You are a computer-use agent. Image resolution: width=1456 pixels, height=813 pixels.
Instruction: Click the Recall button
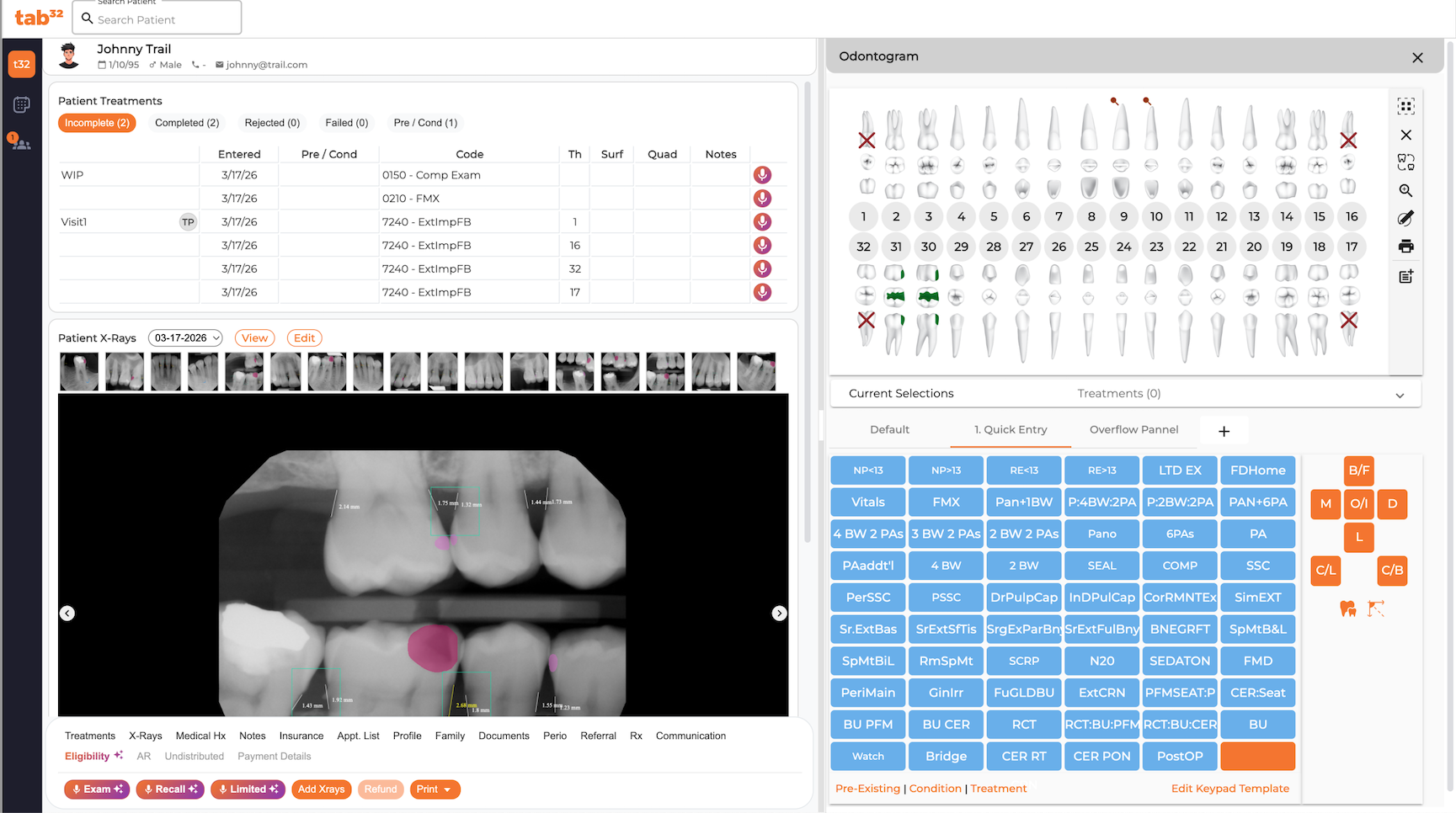pos(170,789)
